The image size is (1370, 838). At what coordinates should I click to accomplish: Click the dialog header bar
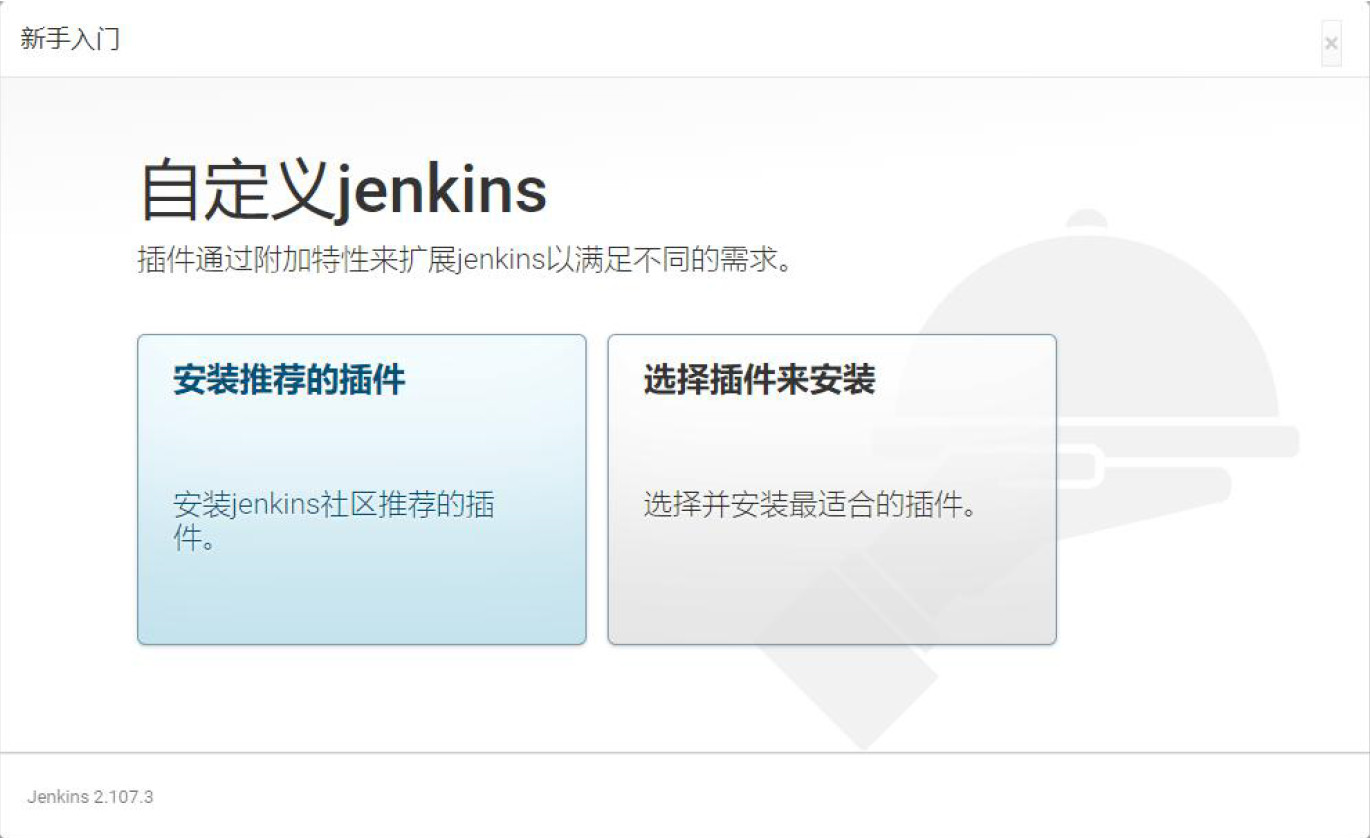click(685, 39)
